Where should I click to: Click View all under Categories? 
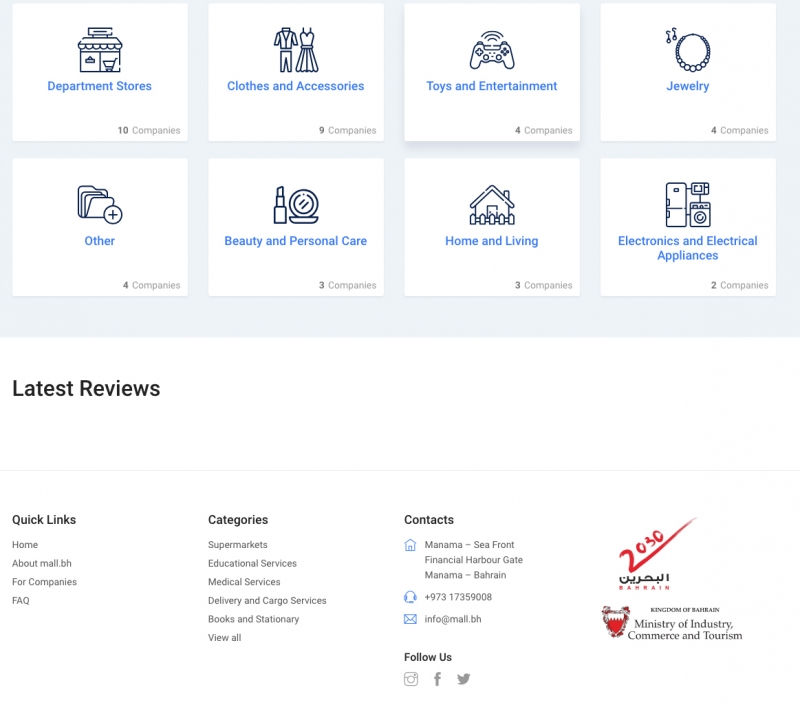tap(224, 638)
